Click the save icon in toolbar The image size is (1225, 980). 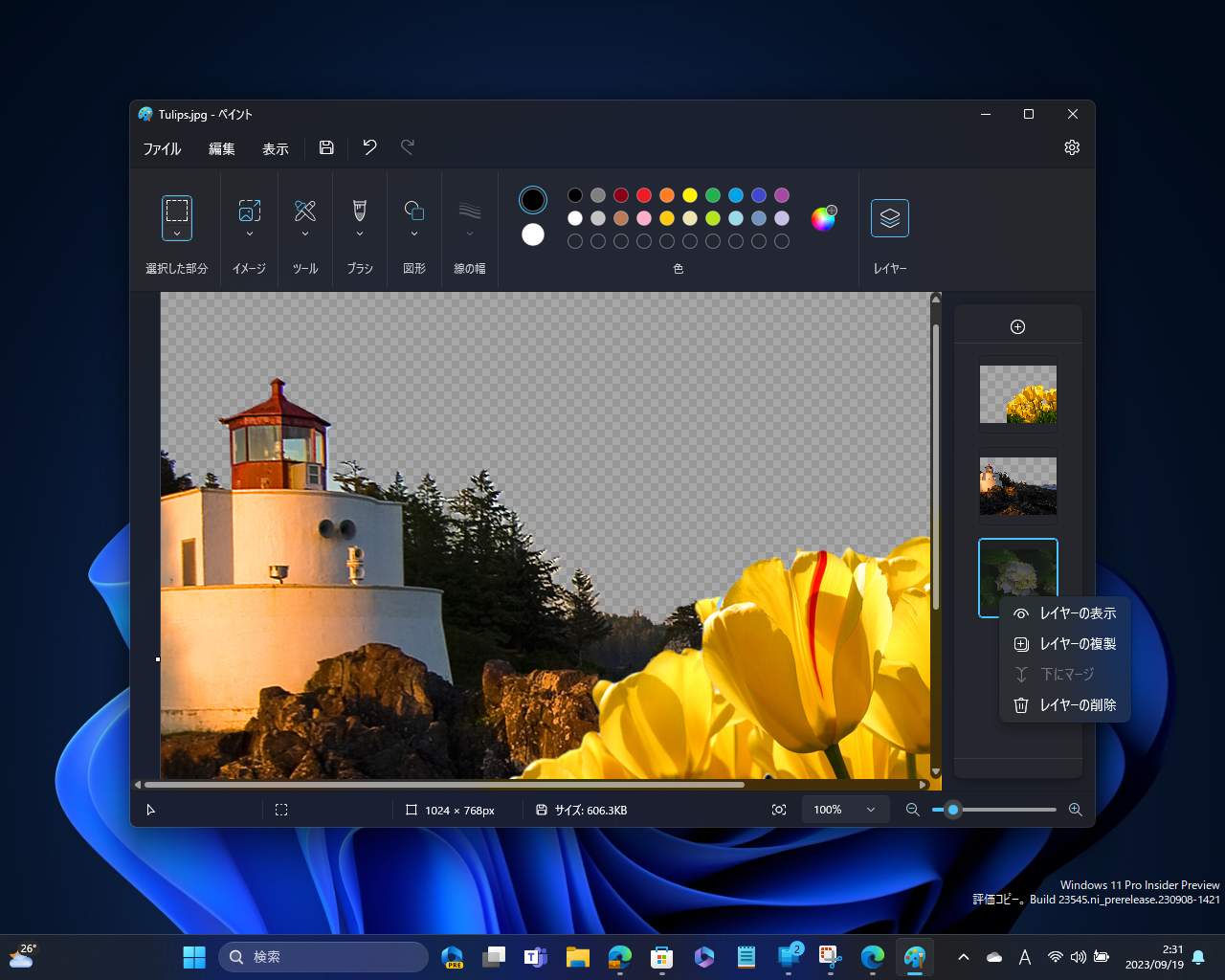[326, 147]
